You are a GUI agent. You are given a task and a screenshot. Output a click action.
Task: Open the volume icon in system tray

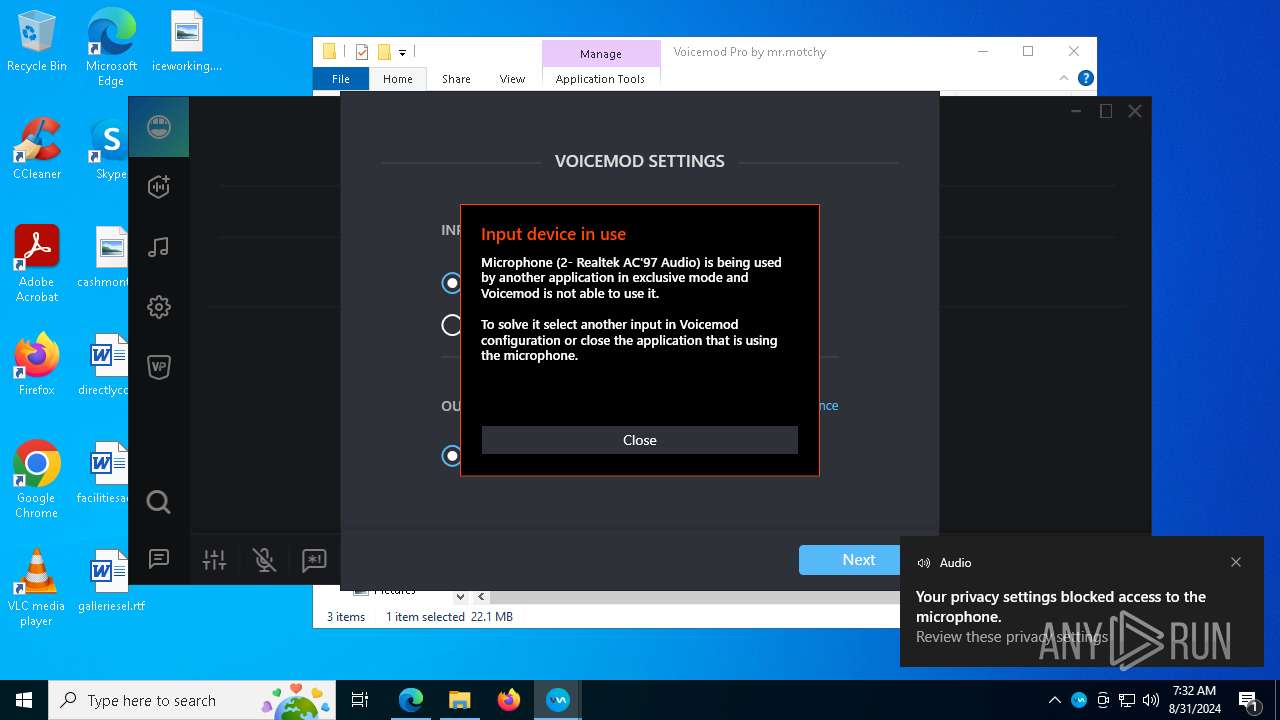pos(1151,700)
